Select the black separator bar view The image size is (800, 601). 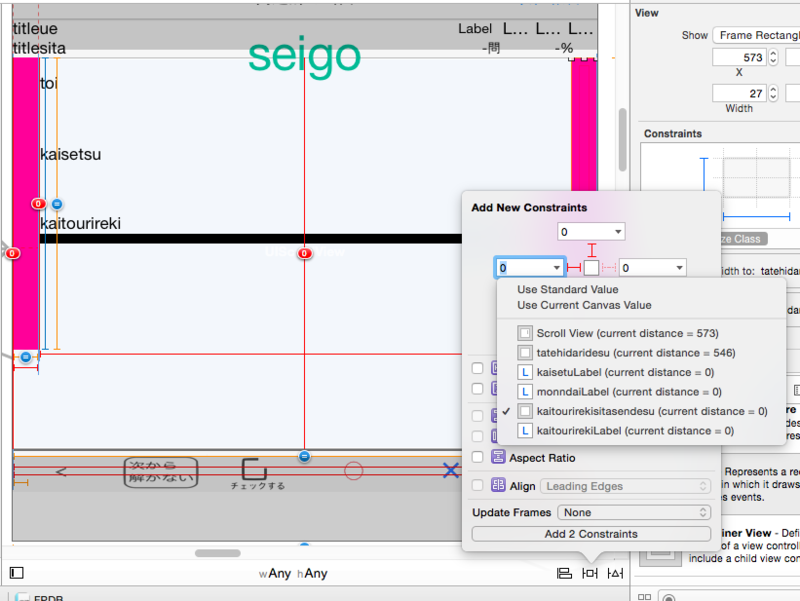click(251, 239)
